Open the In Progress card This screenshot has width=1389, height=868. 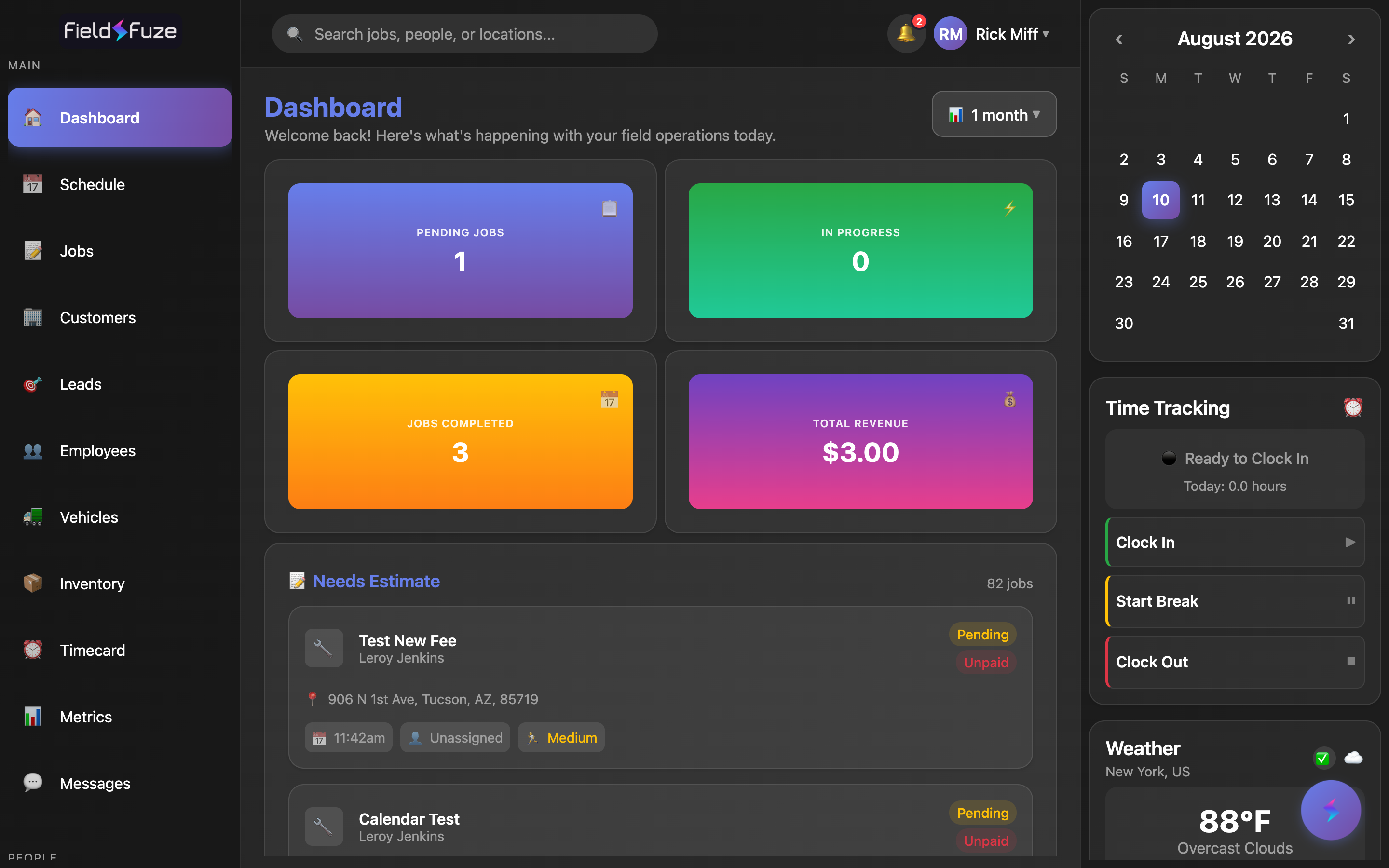click(860, 250)
